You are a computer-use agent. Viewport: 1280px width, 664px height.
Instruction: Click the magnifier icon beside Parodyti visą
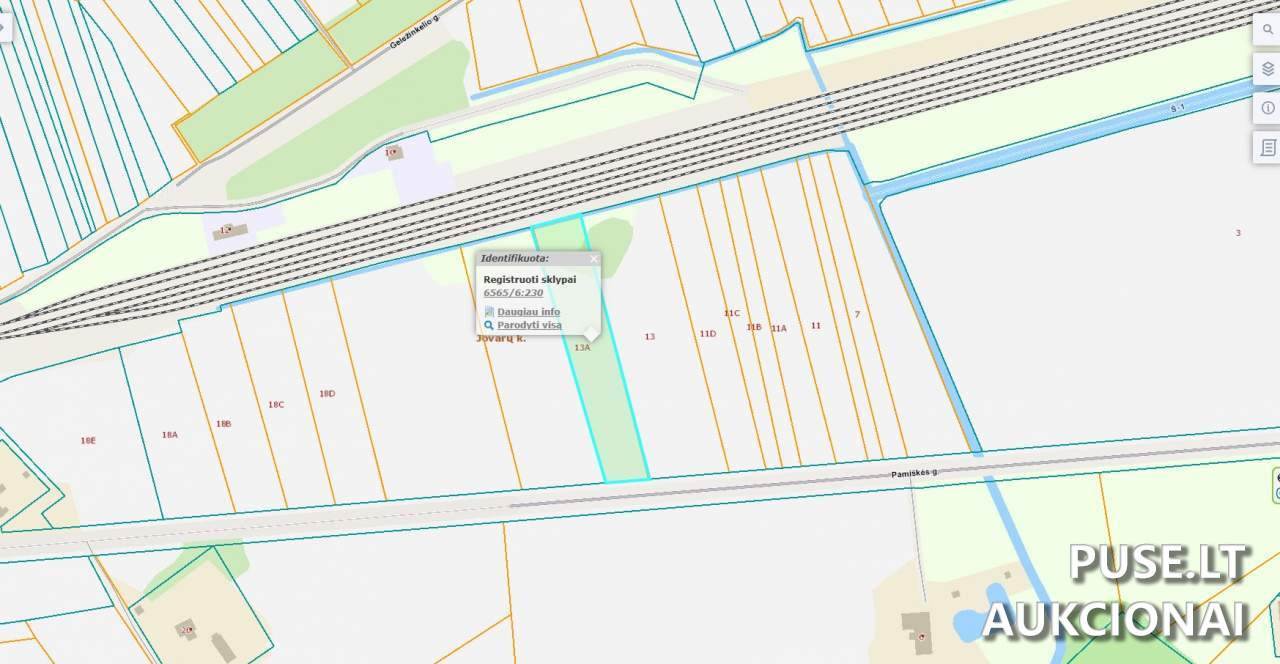[489, 325]
